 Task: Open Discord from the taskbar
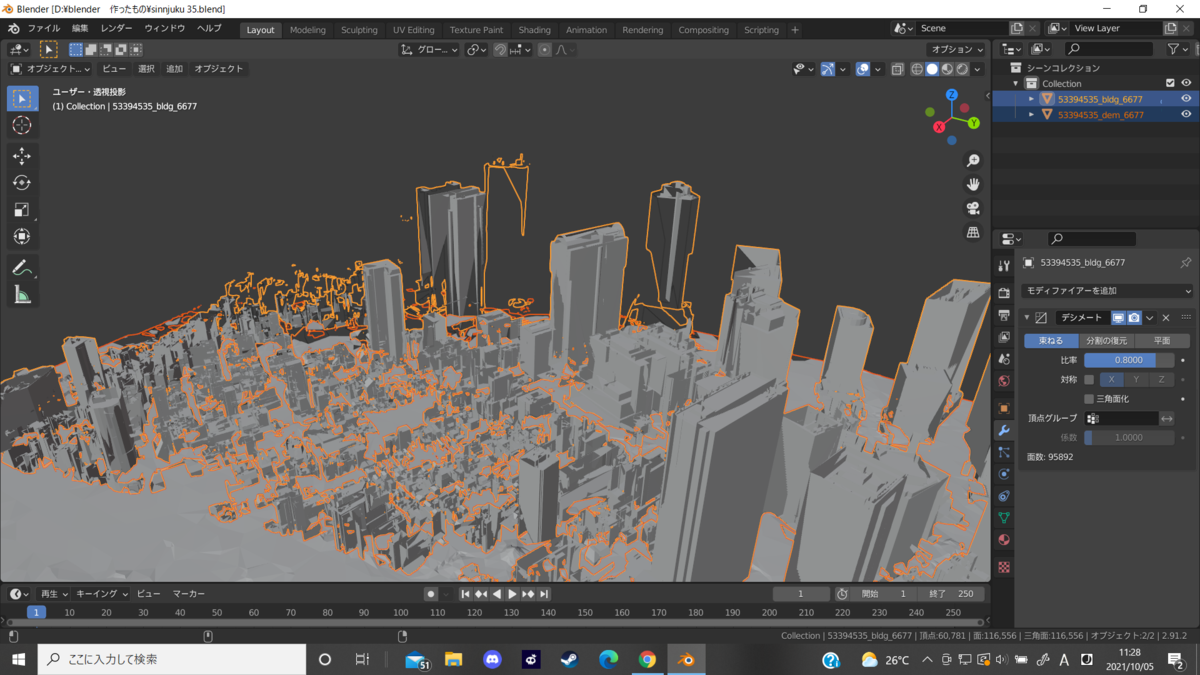[492, 660]
